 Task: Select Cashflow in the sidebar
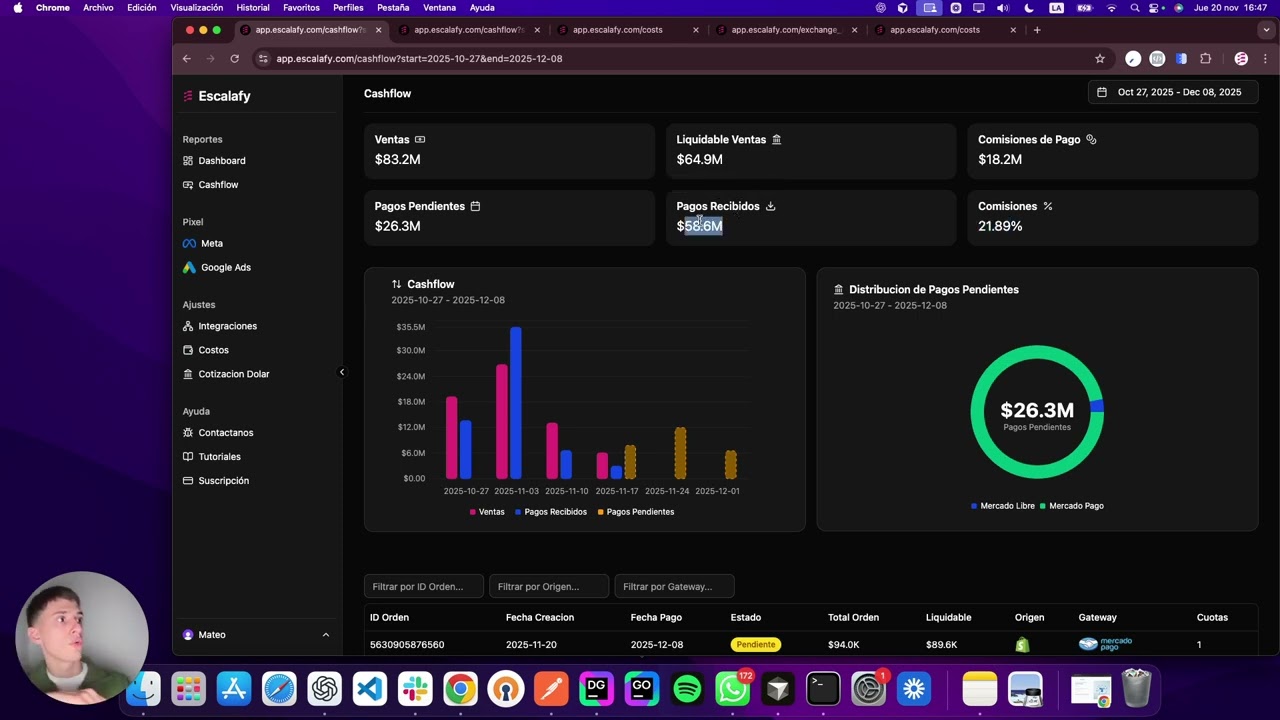(x=210, y=185)
